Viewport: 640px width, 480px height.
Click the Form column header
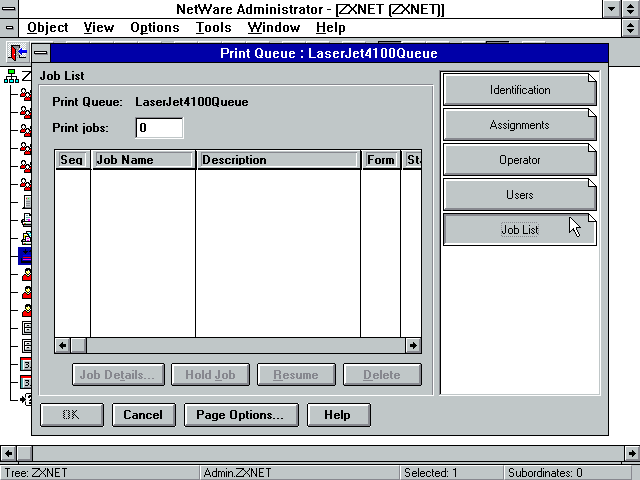tap(381, 160)
